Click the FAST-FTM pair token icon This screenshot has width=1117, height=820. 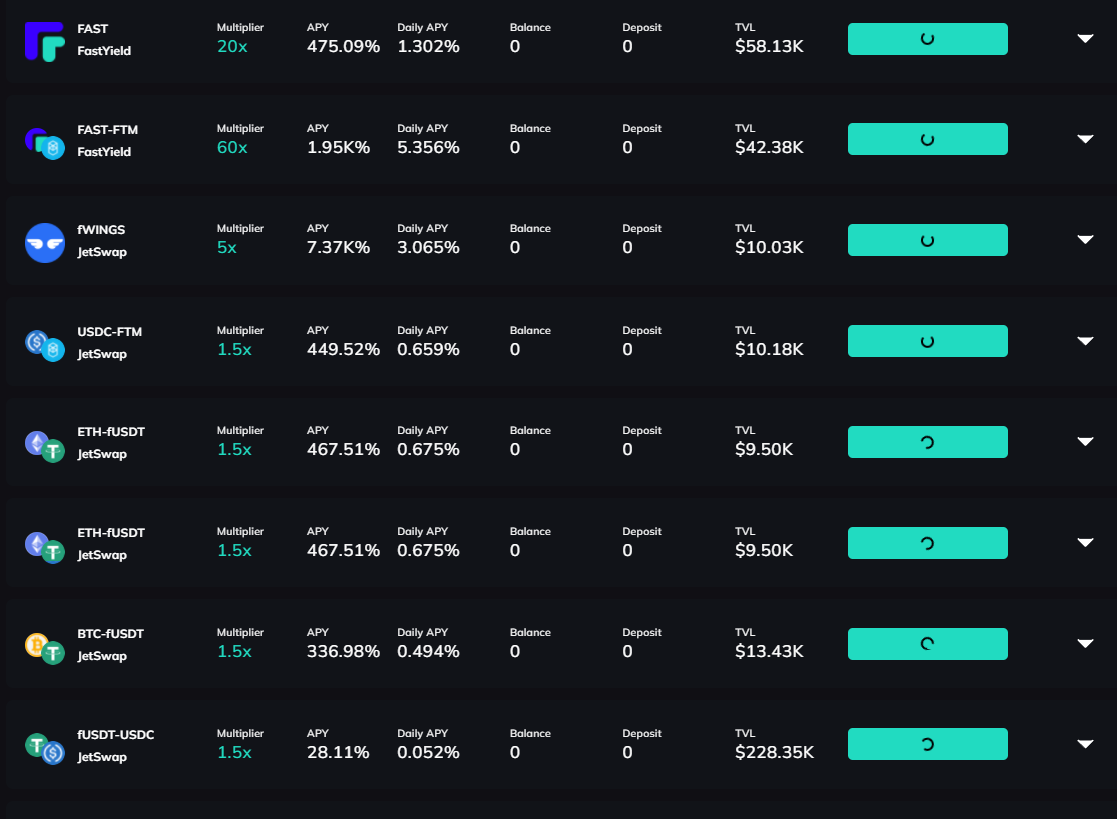pyautogui.click(x=44, y=143)
